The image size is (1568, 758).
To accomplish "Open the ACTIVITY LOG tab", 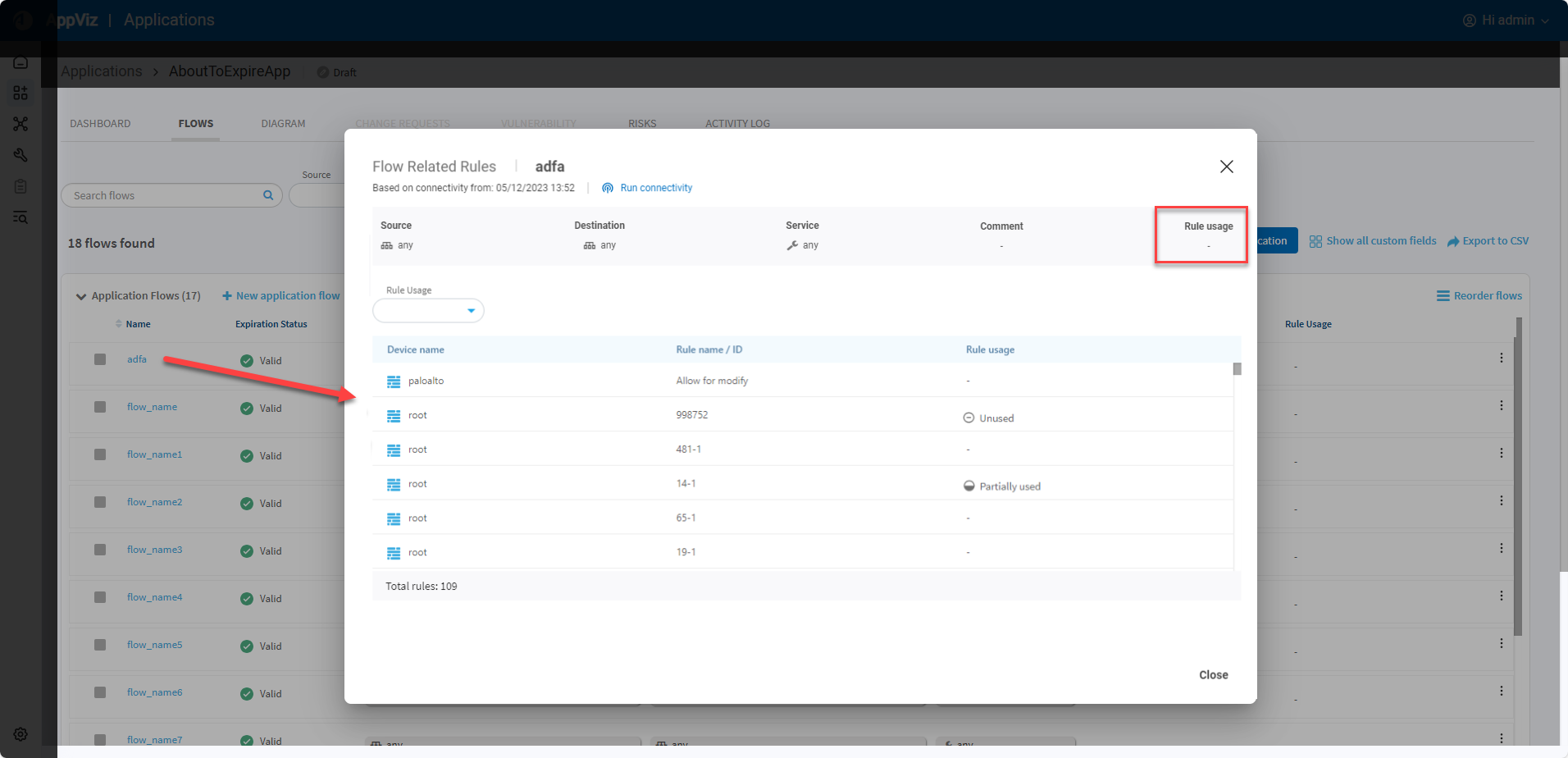I will (737, 124).
